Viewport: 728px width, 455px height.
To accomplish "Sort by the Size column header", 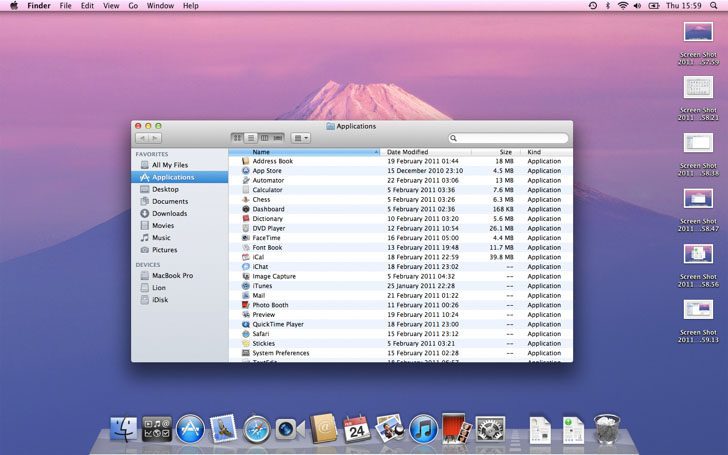I will click(496, 152).
